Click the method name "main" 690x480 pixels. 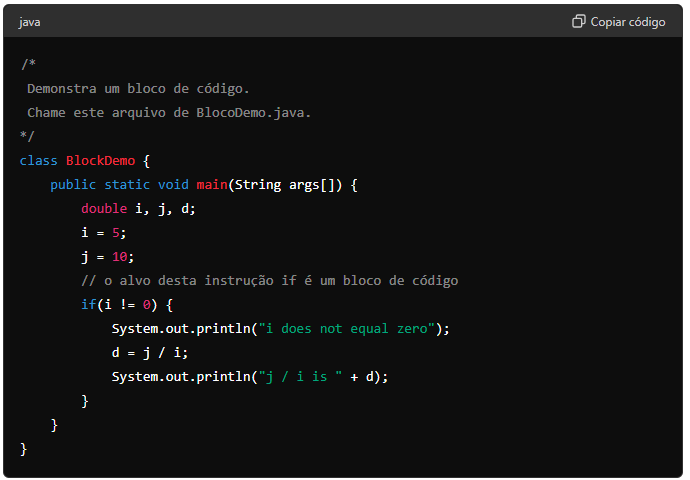click(212, 184)
